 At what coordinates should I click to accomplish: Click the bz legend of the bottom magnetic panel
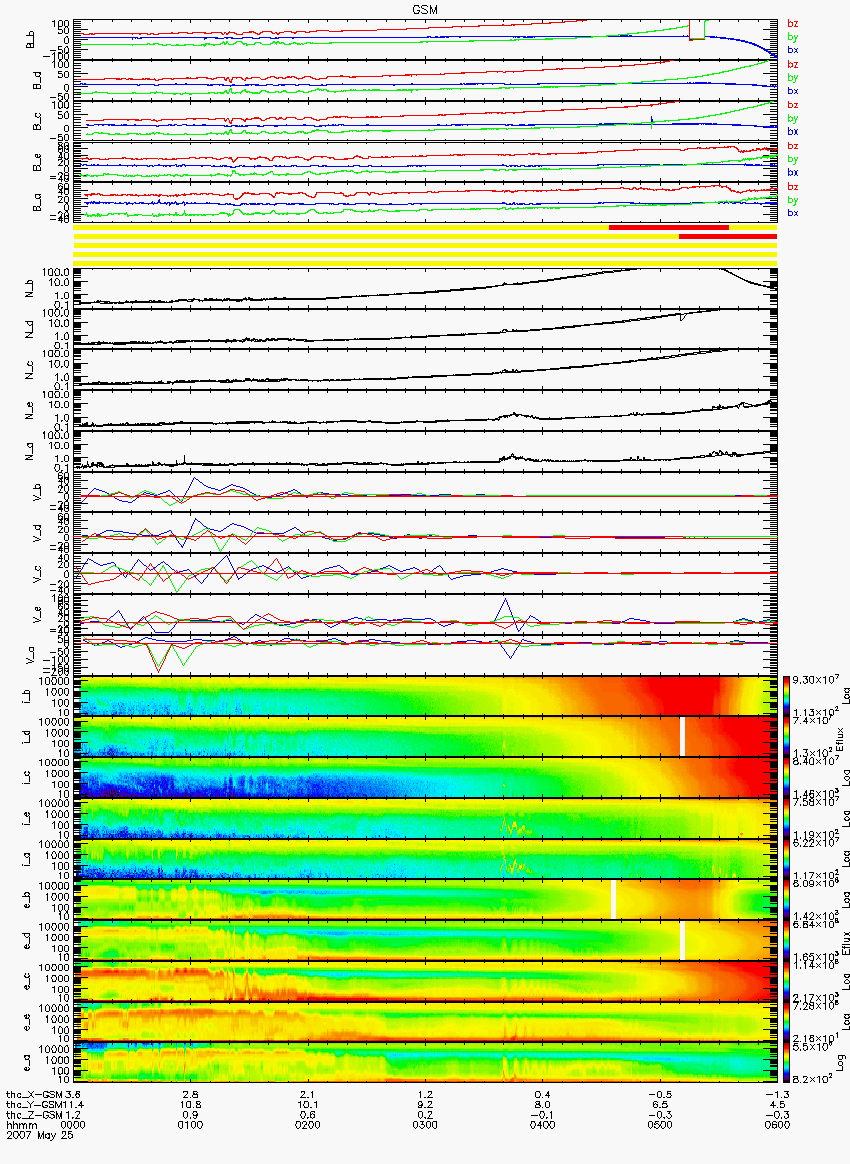coord(793,187)
